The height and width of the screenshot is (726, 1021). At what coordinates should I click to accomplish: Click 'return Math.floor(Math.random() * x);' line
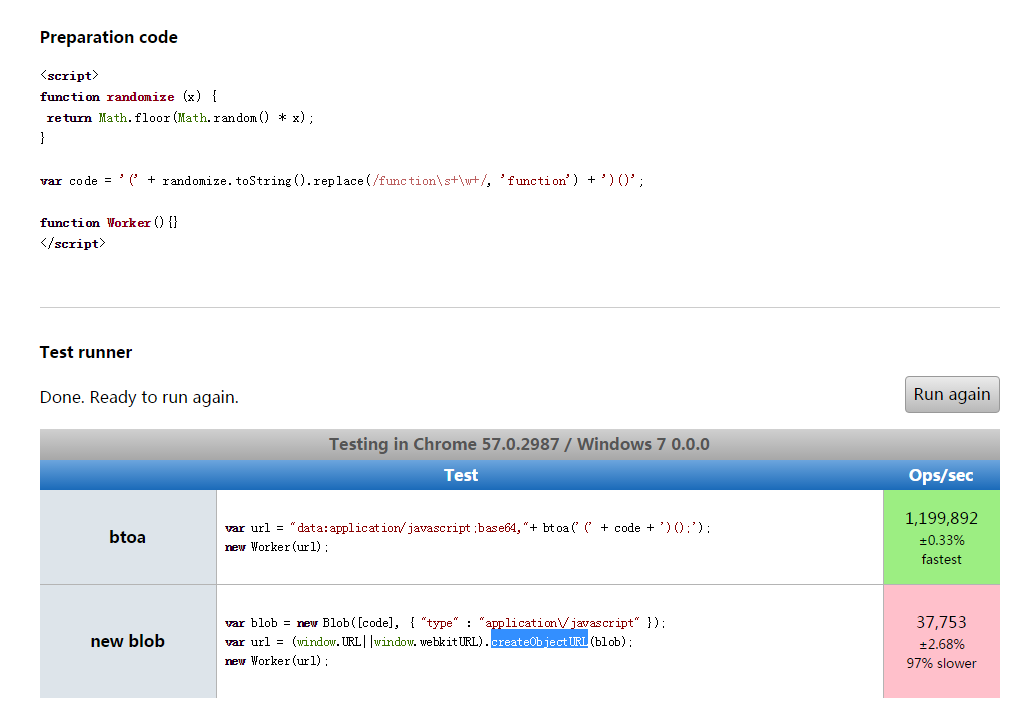coord(180,118)
